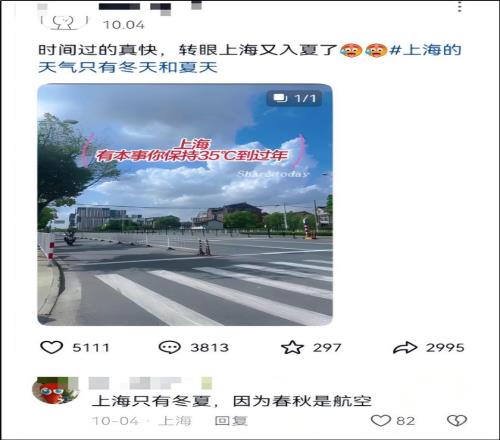Like the post with heart icon

coord(51,347)
